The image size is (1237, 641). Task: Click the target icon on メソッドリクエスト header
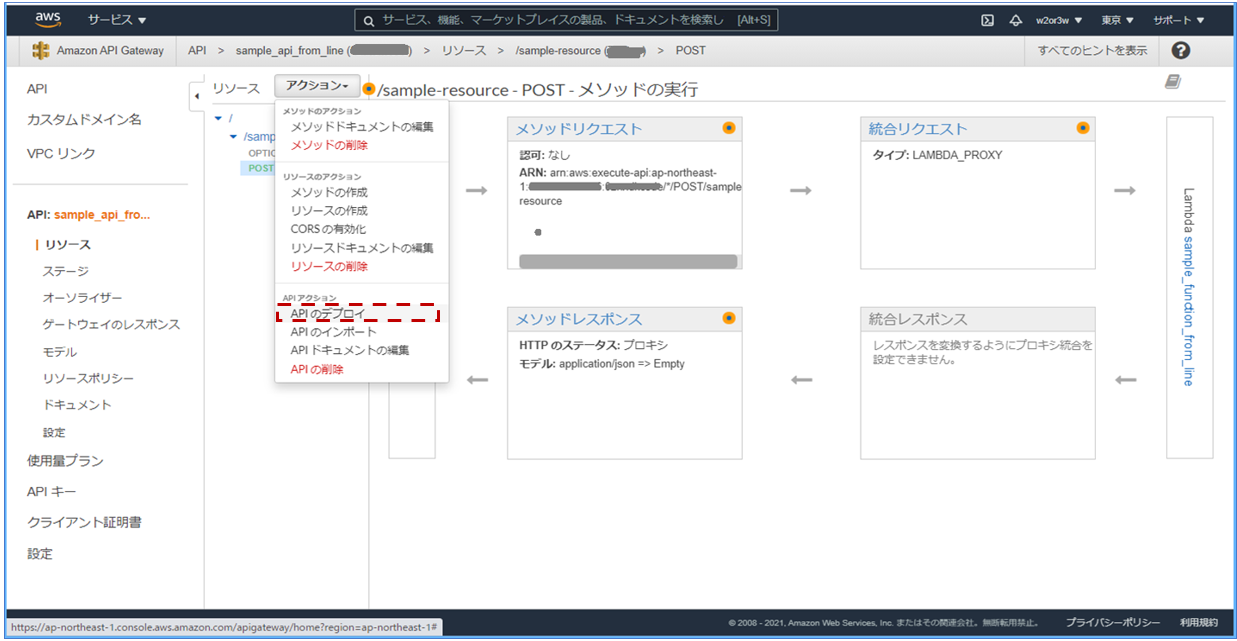pos(729,128)
